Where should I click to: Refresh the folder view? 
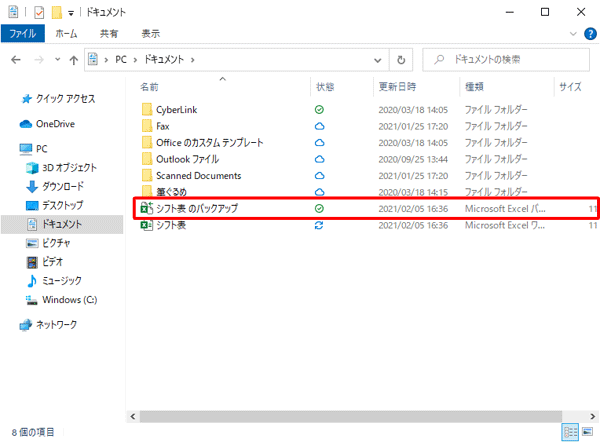pos(401,60)
